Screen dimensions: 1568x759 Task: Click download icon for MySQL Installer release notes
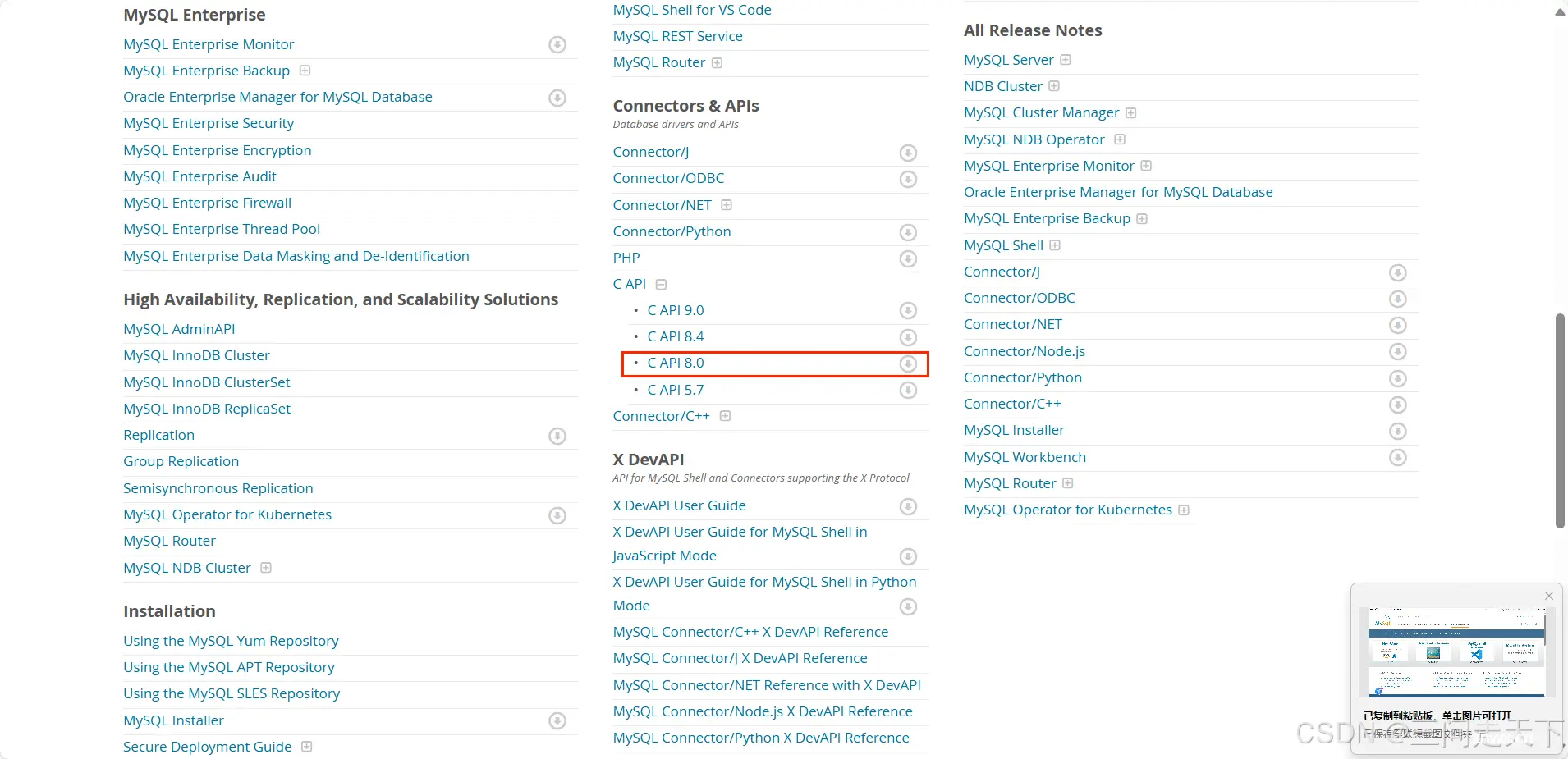coord(1398,431)
